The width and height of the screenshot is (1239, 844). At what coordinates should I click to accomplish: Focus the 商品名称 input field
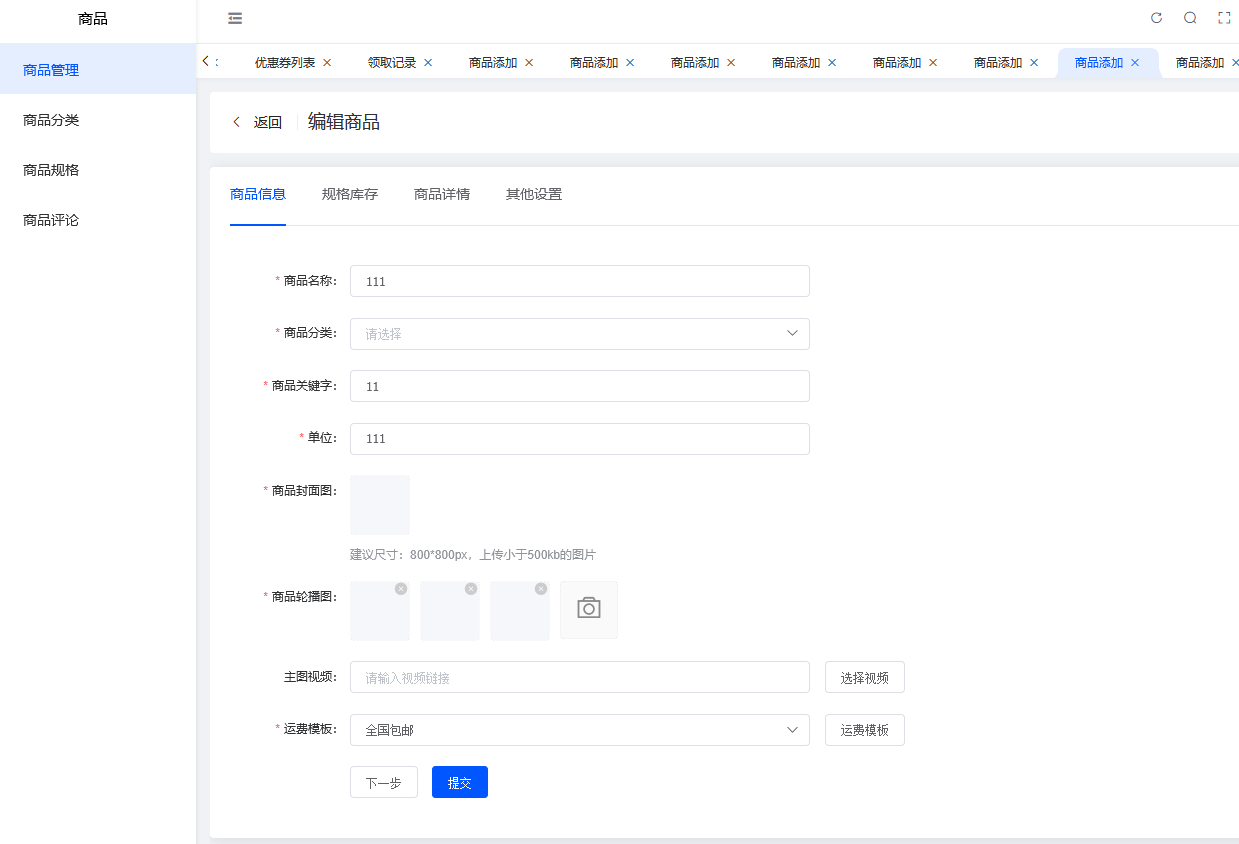580,281
